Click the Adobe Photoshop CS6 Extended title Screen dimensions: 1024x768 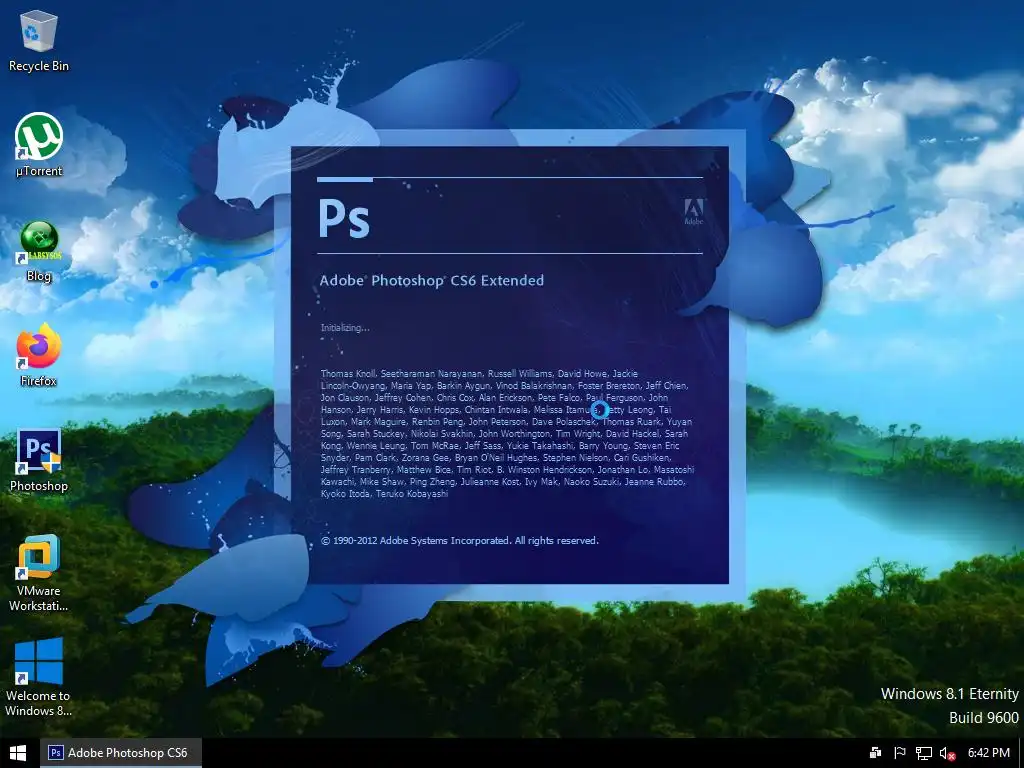[432, 281]
